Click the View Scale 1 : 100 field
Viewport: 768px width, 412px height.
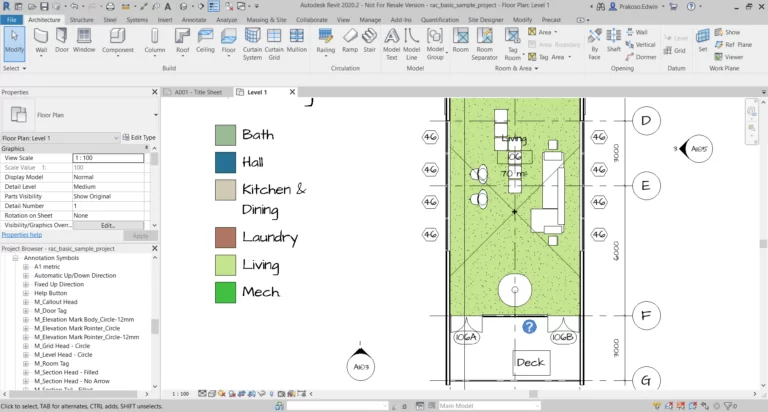(108, 158)
